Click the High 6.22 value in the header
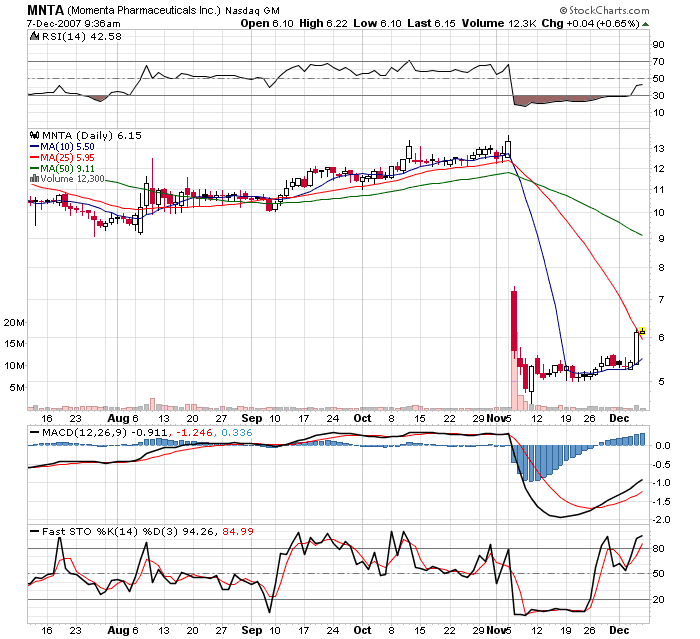 pos(323,23)
